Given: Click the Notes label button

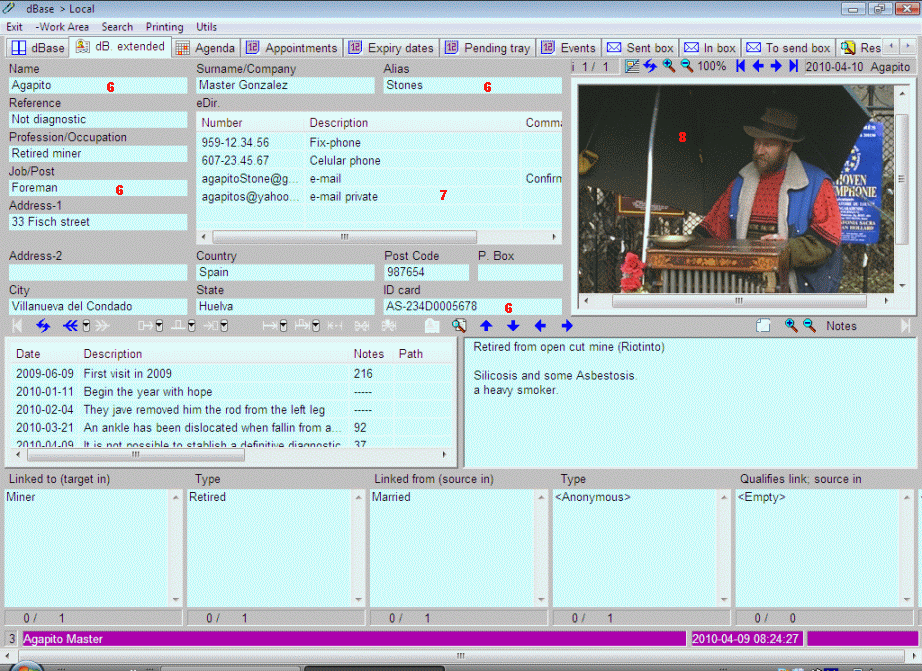Looking at the screenshot, I should pos(841,326).
